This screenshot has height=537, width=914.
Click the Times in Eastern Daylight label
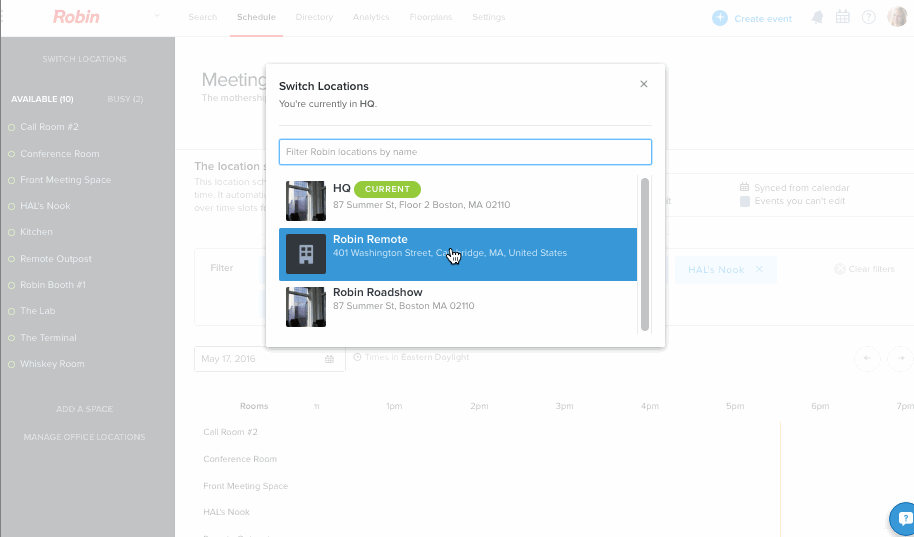click(x=417, y=357)
